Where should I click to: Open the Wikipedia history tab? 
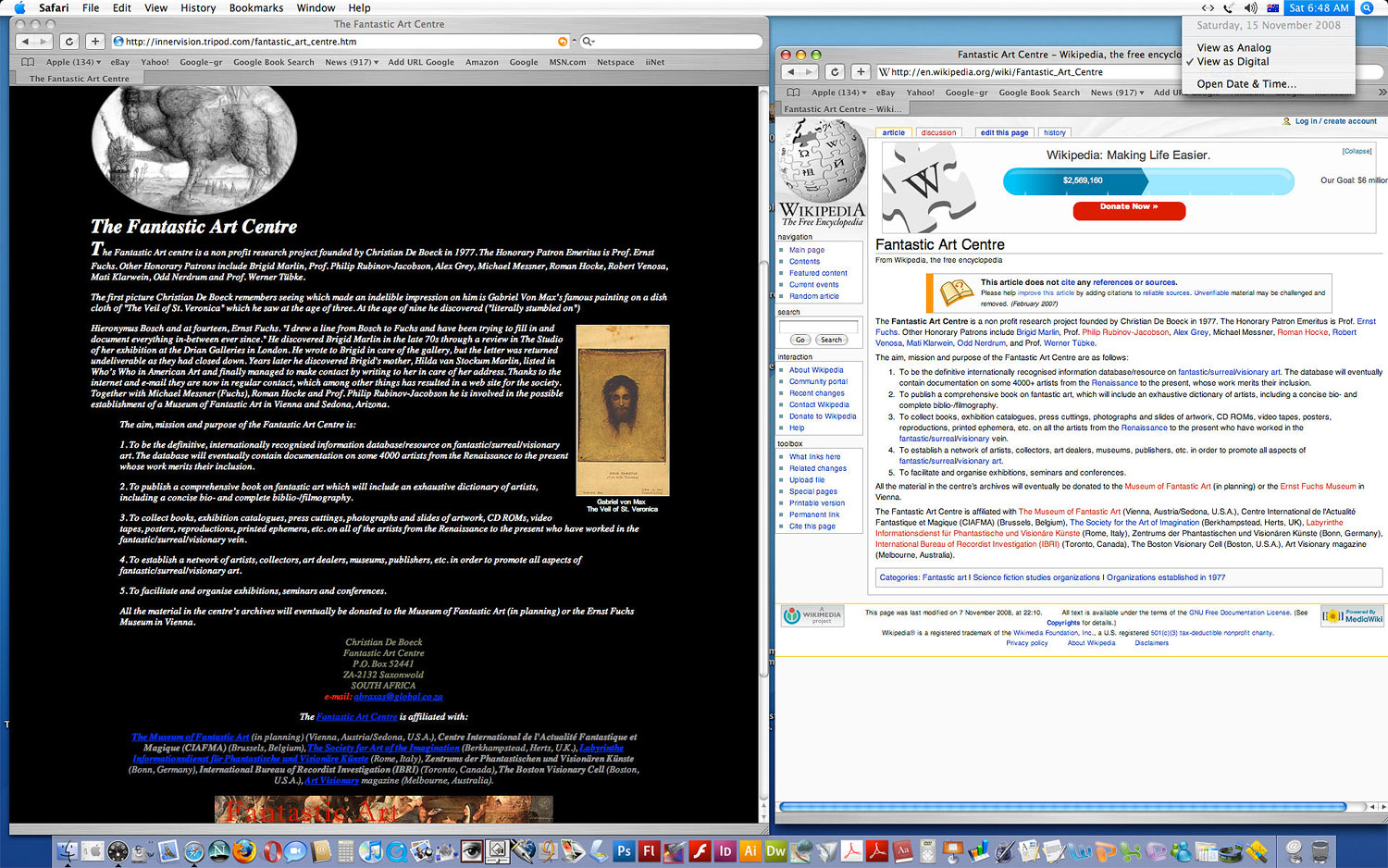(x=1055, y=132)
